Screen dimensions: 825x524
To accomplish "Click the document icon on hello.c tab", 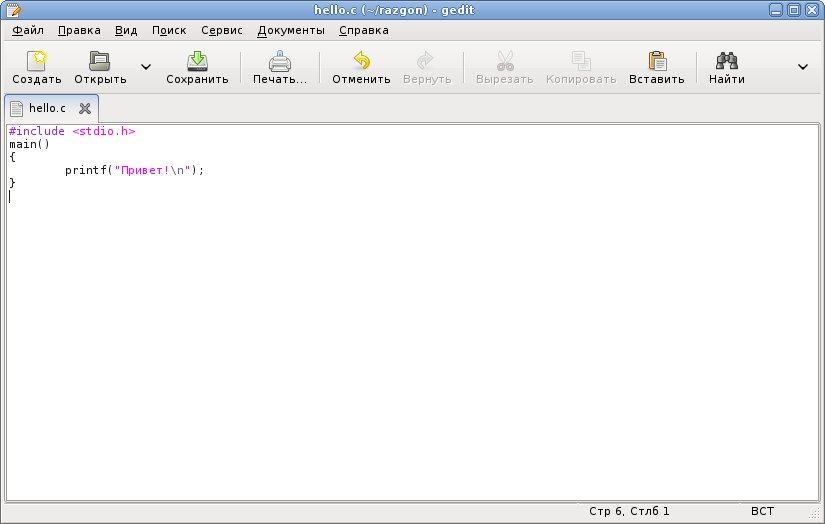I will click(x=16, y=108).
